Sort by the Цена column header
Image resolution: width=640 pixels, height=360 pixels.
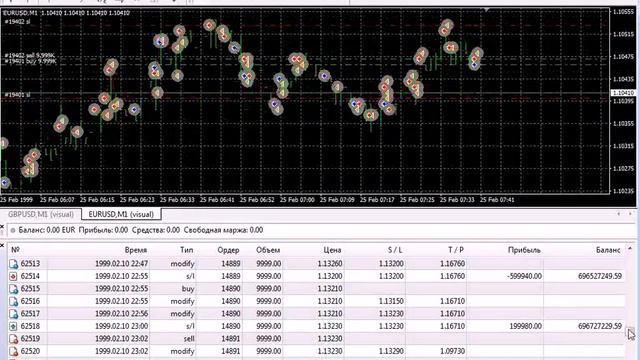(332, 250)
